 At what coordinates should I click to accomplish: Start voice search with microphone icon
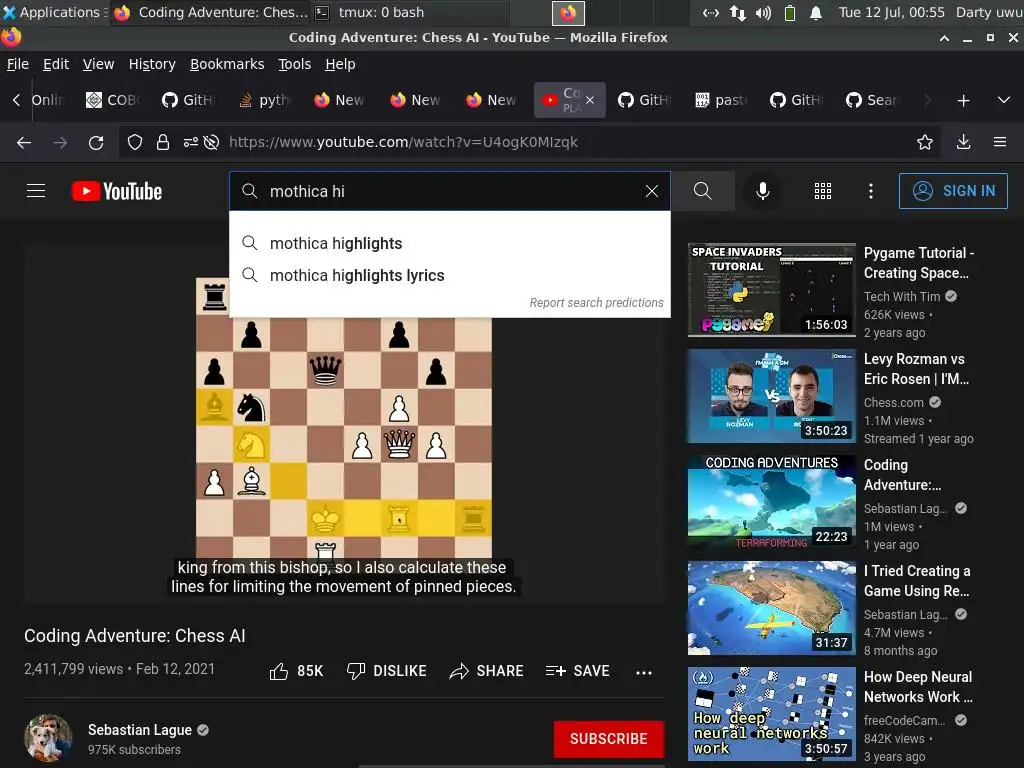click(762, 191)
